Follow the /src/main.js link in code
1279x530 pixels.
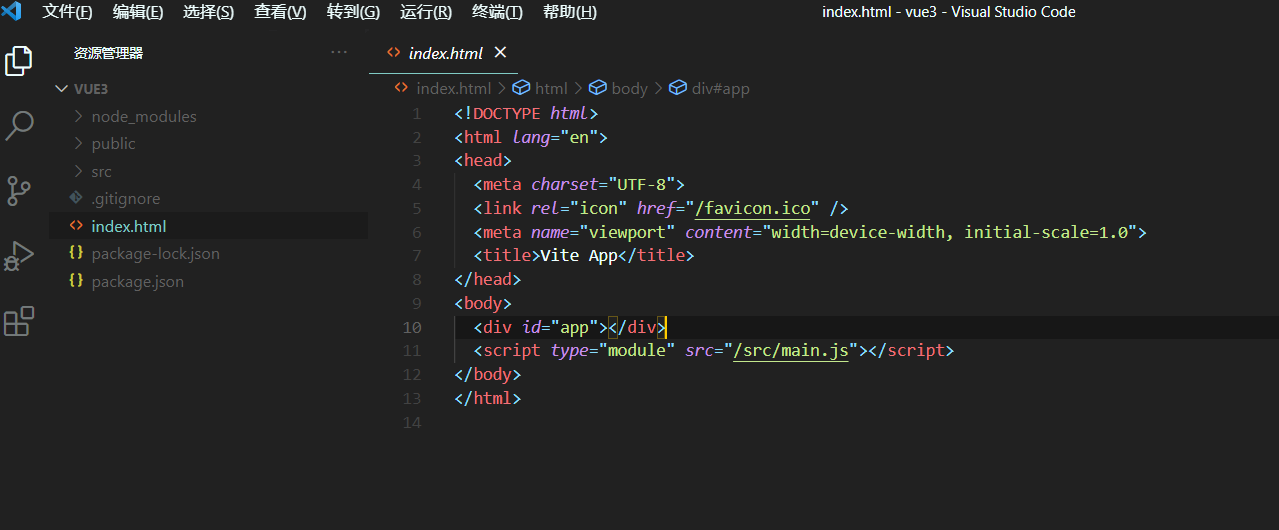[x=790, y=350]
